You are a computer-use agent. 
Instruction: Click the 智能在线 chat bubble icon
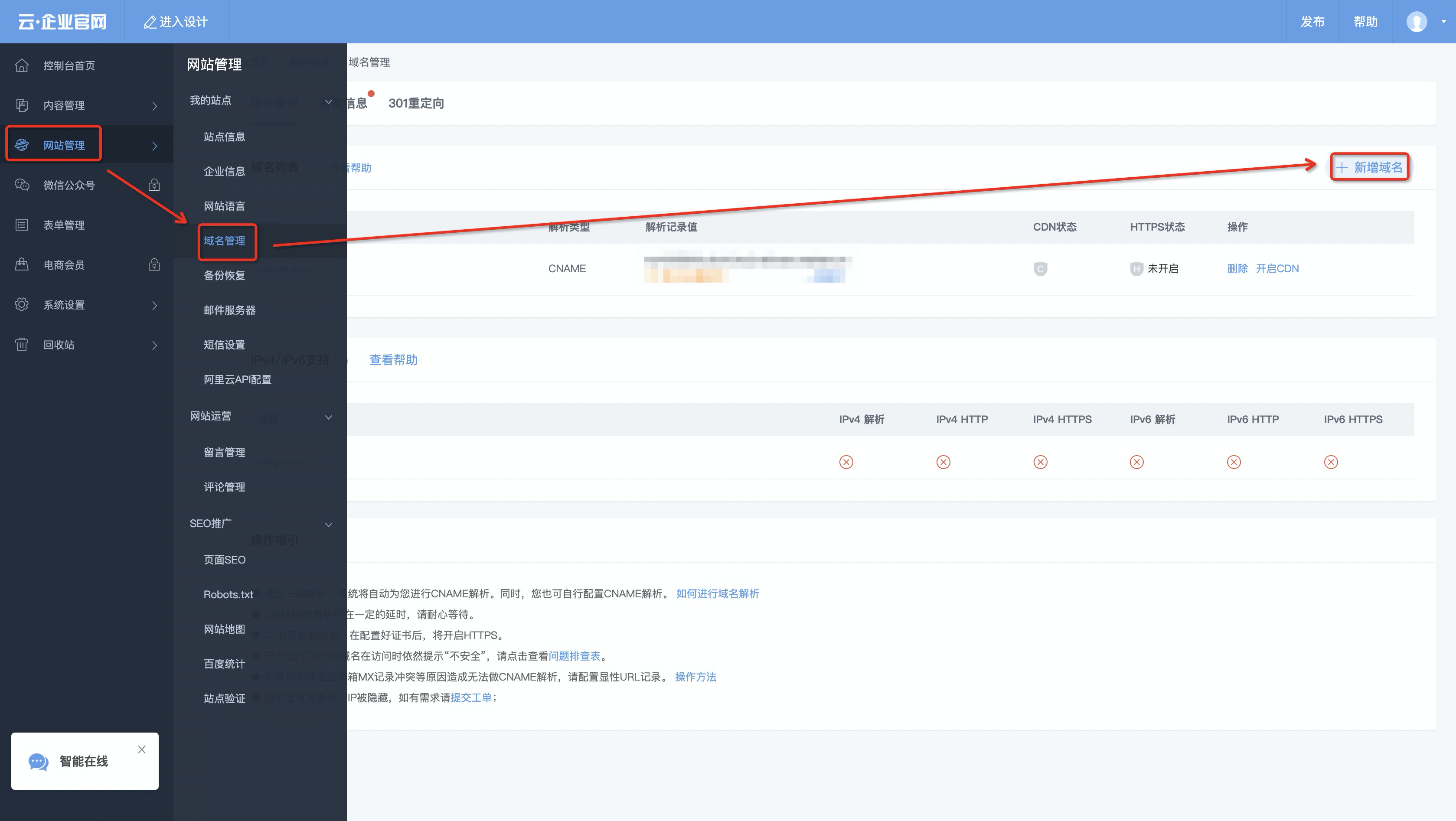pos(39,761)
